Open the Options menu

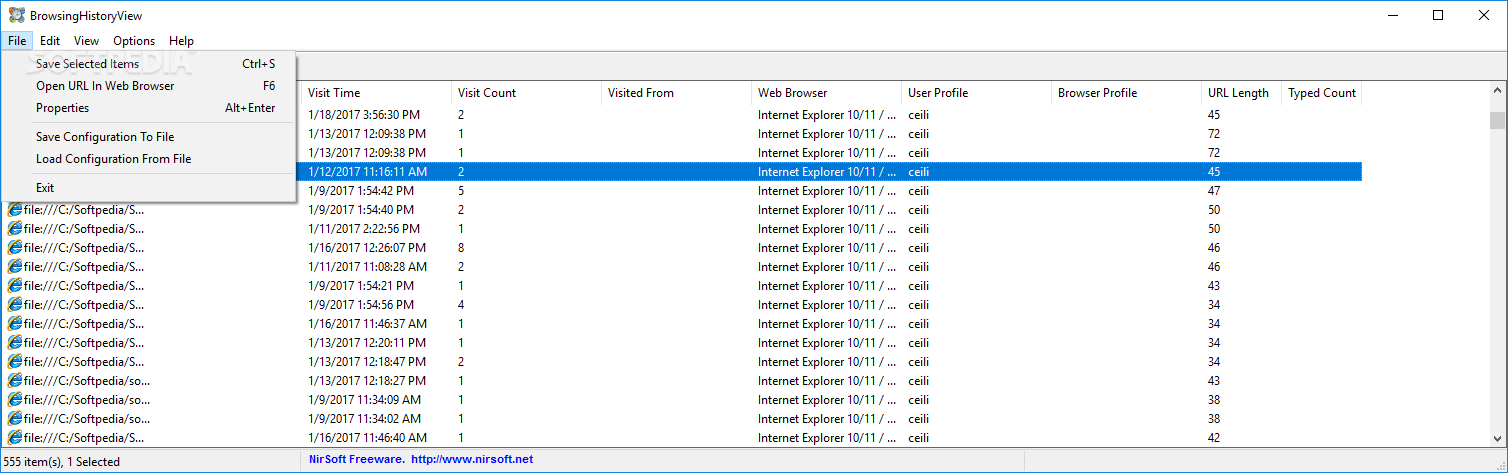click(134, 41)
